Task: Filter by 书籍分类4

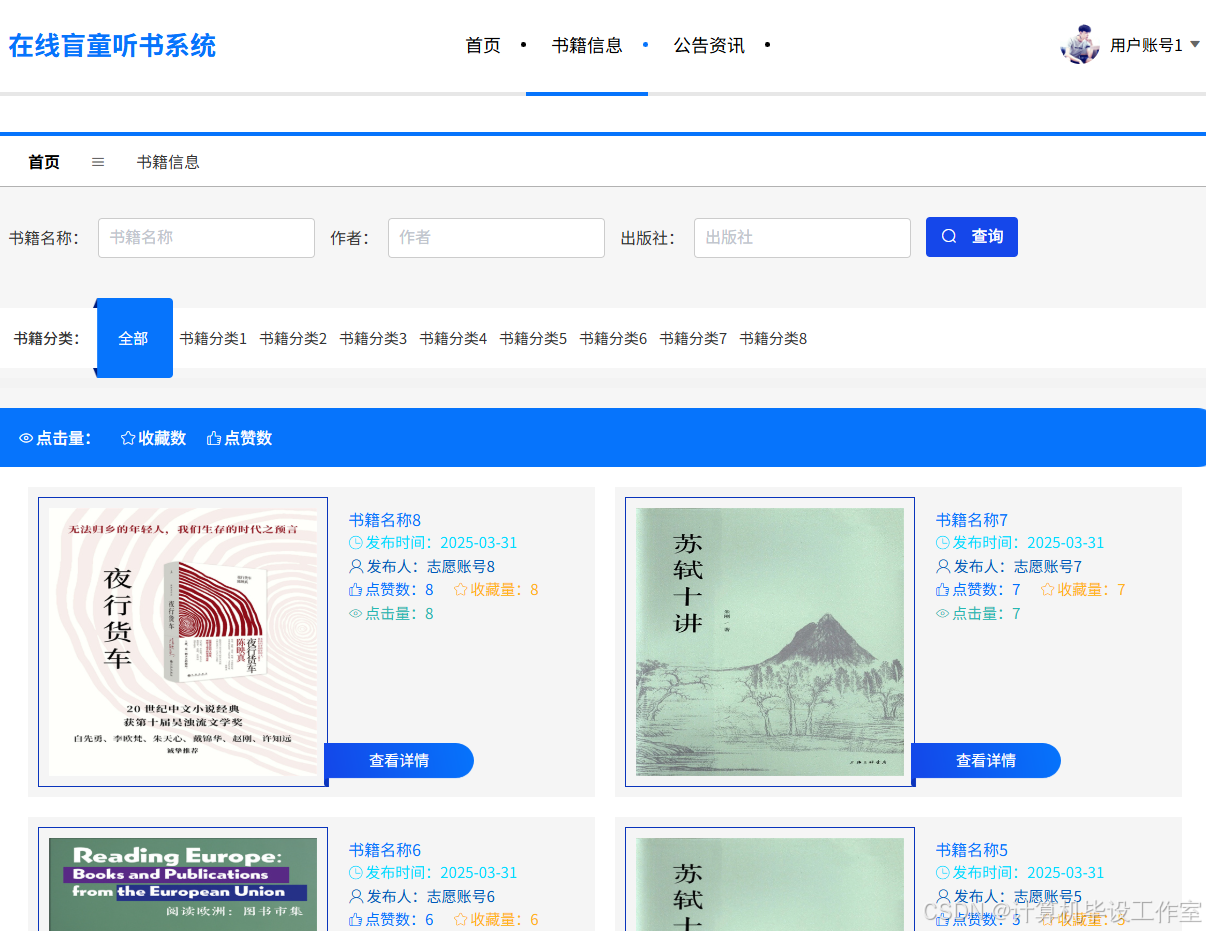Action: coord(453,339)
